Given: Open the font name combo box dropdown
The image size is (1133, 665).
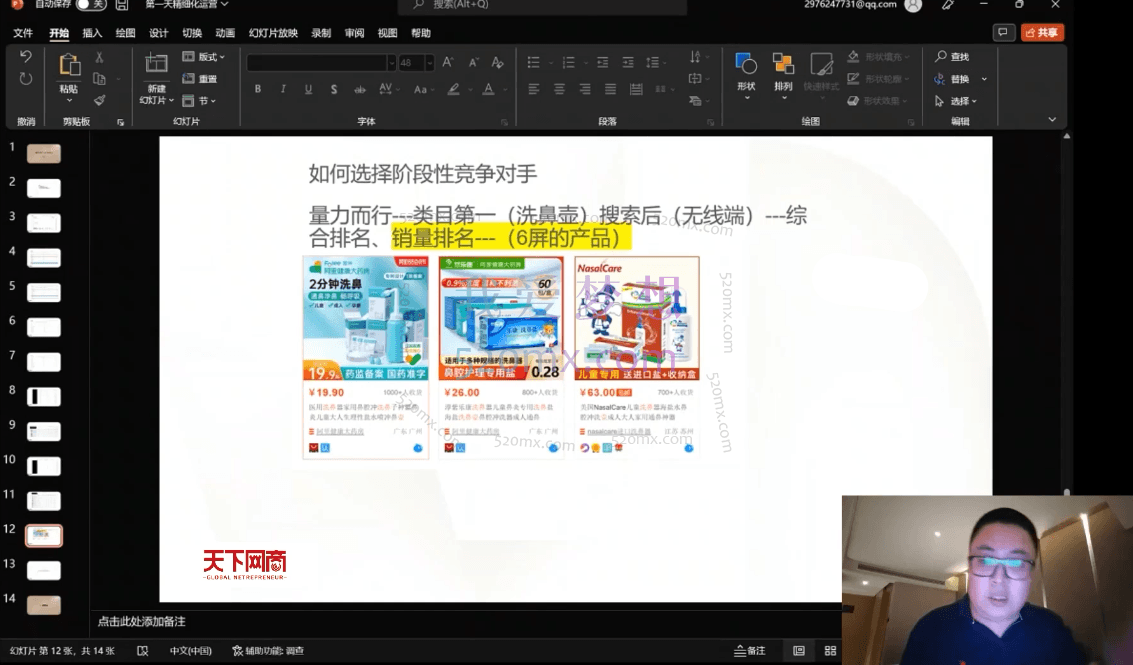Looking at the screenshot, I should coord(392,63).
